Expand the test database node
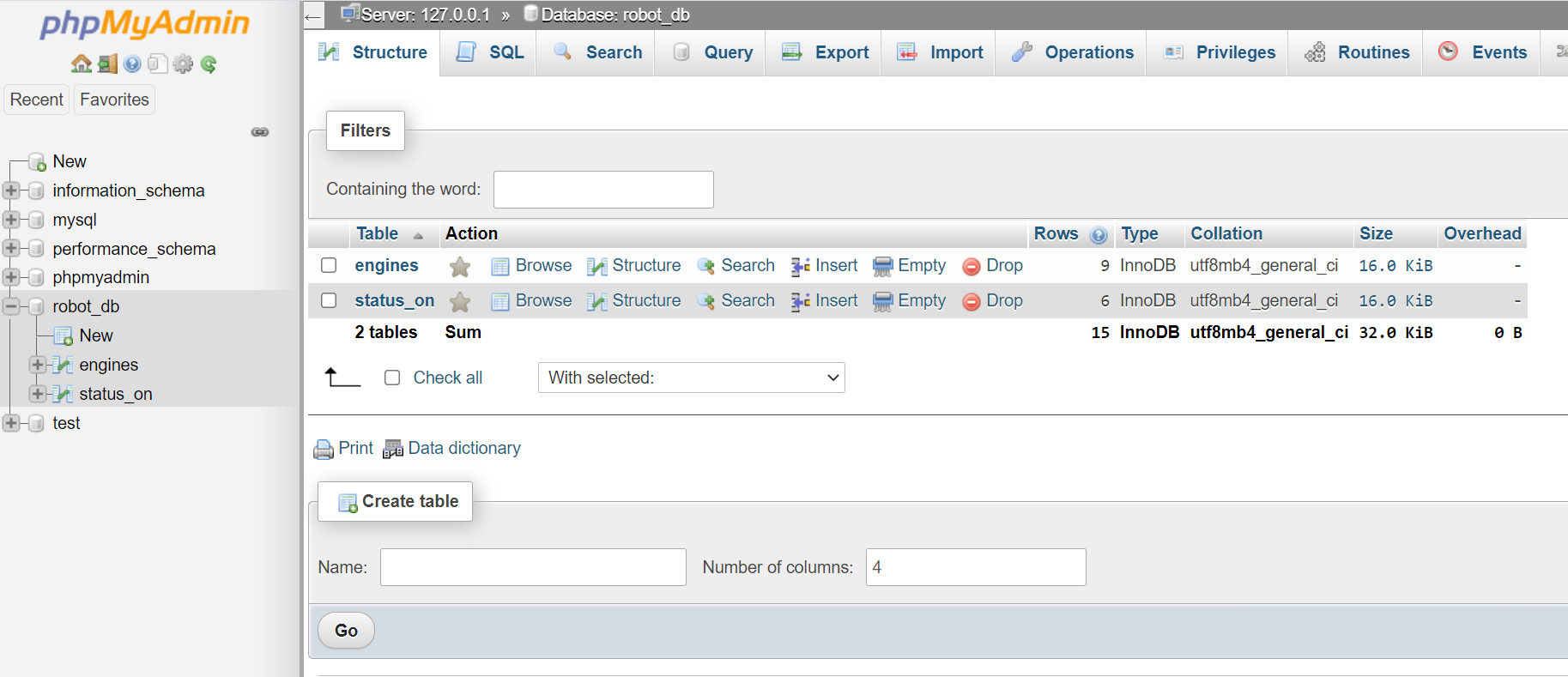Viewport: 1568px width, 677px height. tap(11, 423)
